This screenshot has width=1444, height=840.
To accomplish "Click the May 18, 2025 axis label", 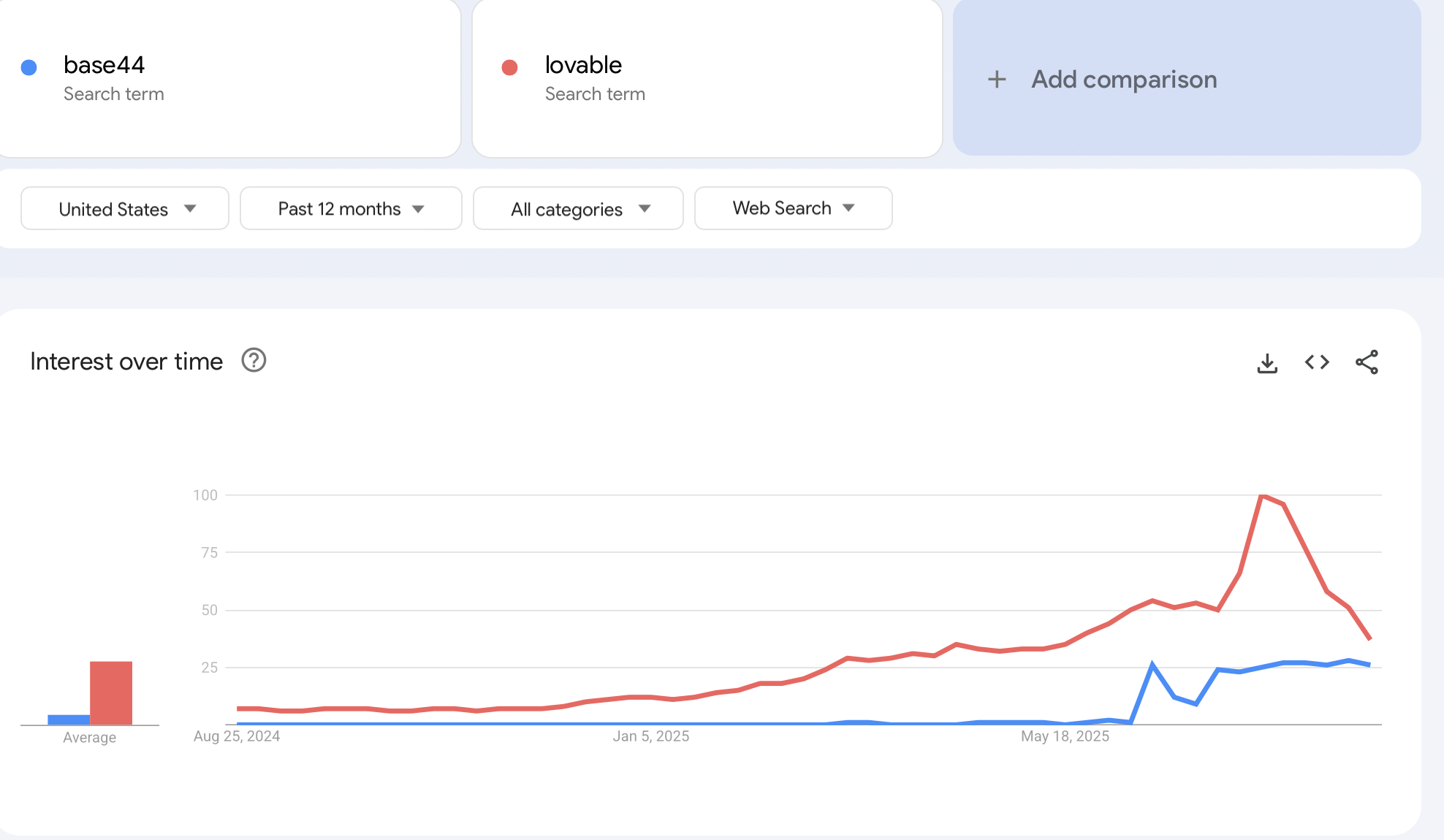I will (1065, 736).
